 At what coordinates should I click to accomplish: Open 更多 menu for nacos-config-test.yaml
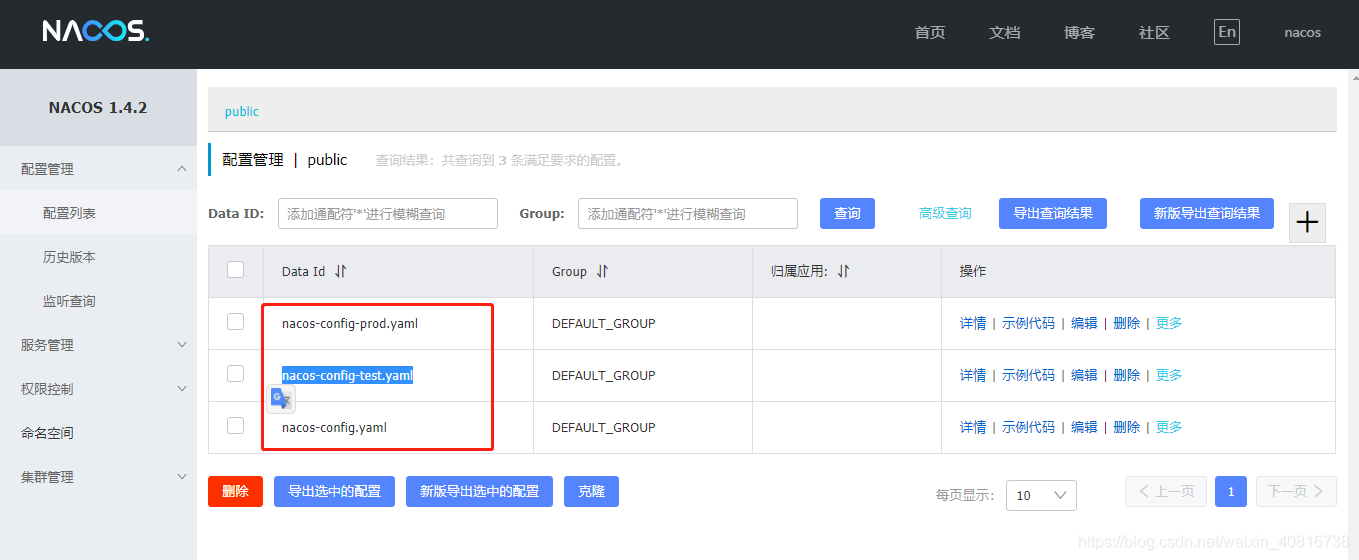coord(1169,375)
